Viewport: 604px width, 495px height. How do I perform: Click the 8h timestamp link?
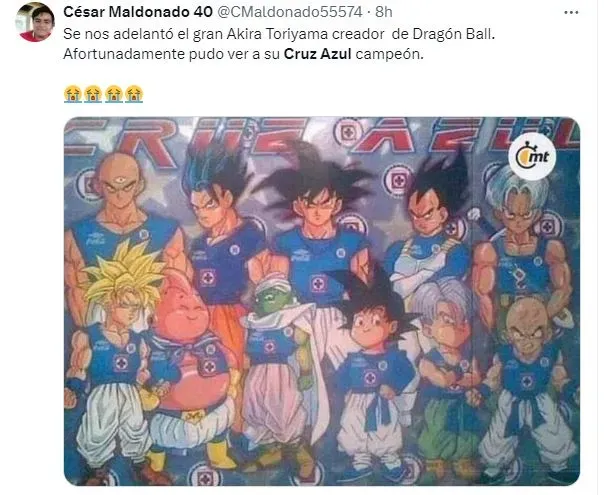coord(384,12)
